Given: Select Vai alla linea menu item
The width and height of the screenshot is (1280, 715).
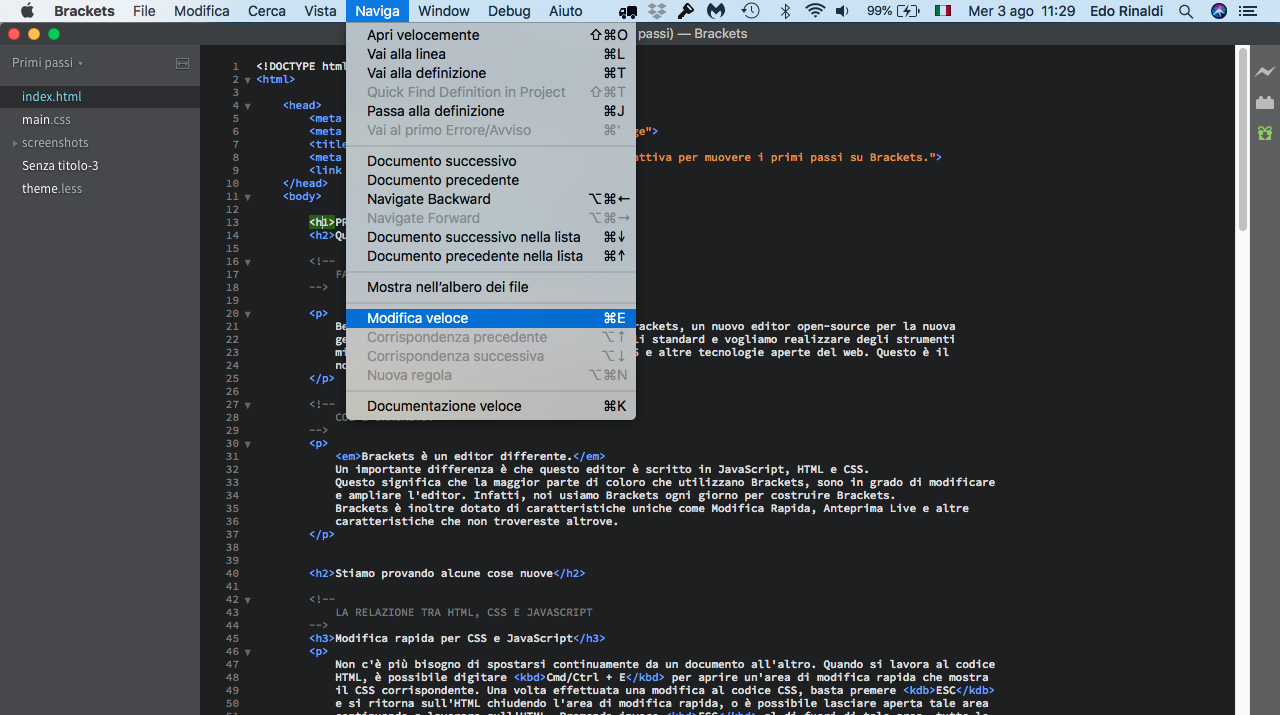Looking at the screenshot, I should [406, 54].
